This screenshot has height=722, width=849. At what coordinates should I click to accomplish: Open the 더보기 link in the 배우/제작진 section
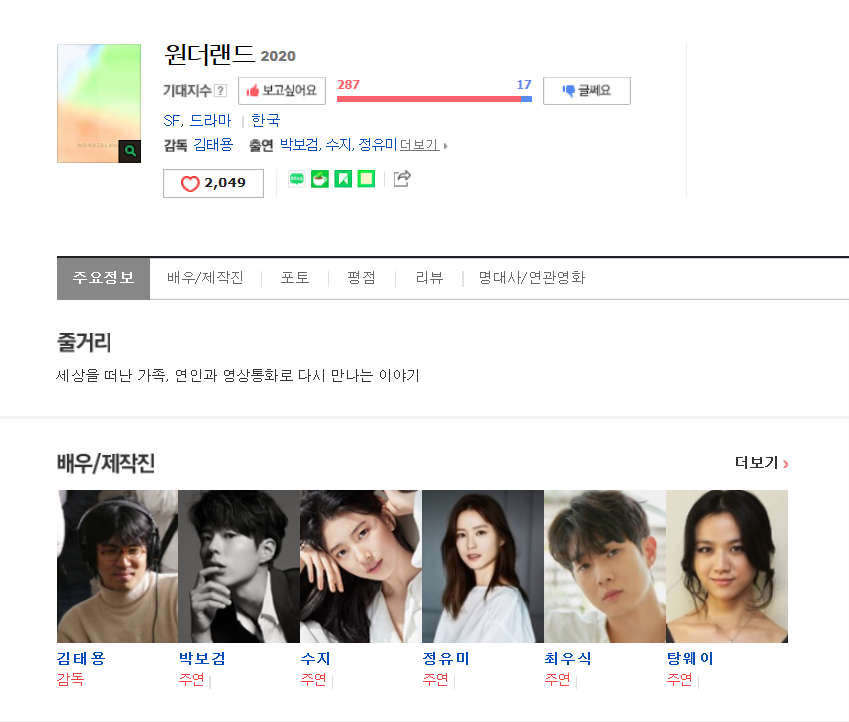tap(761, 463)
